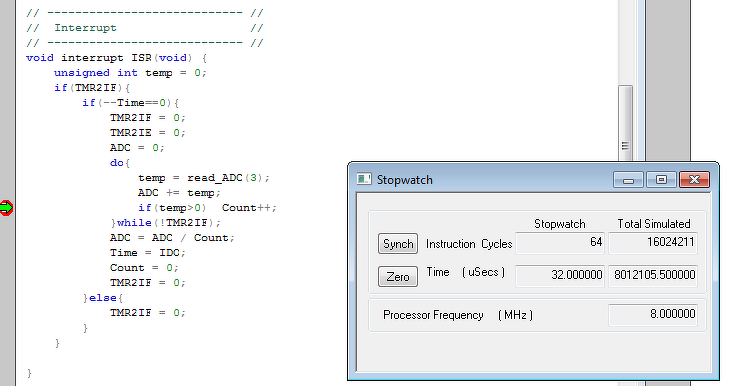Click the line 'ADC += temp;'

coord(179,193)
